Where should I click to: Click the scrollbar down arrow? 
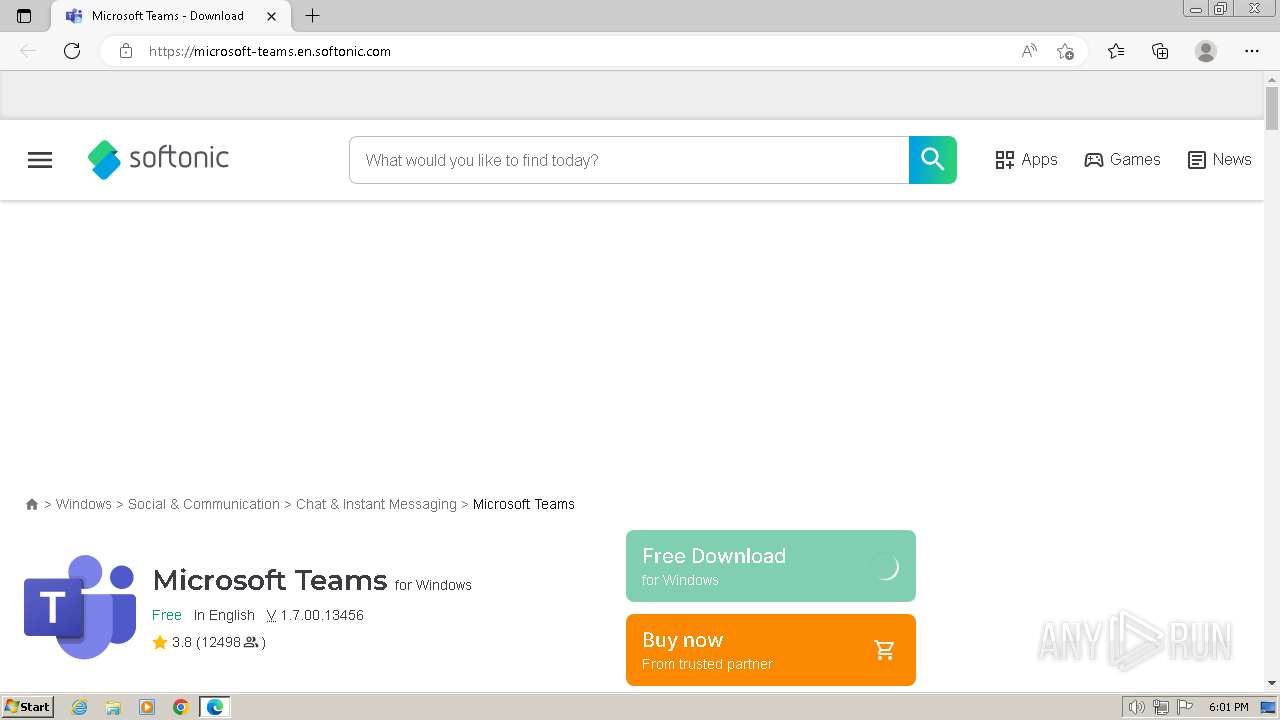click(1272, 683)
